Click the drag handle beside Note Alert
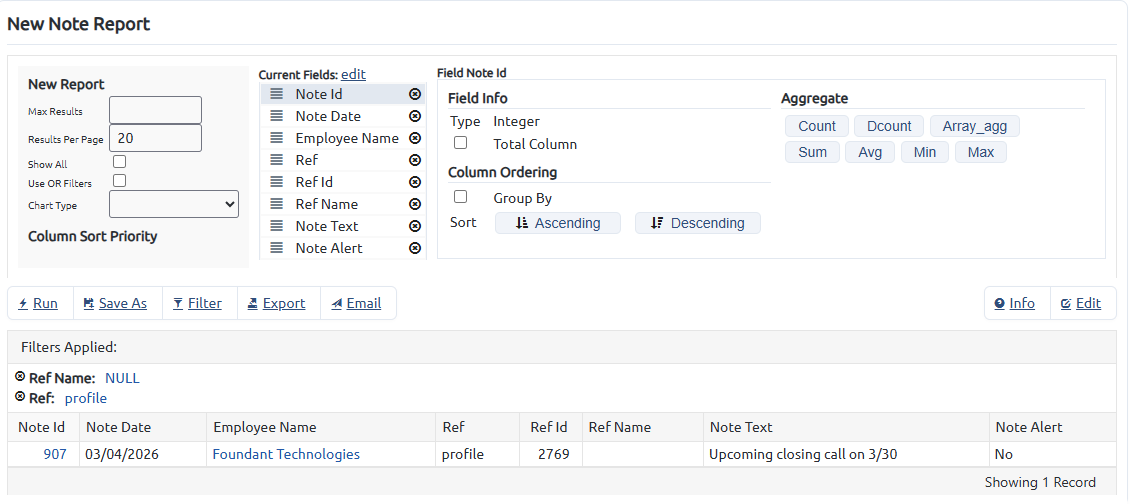Image resolution: width=1130 pixels, height=504 pixels. [x=277, y=248]
